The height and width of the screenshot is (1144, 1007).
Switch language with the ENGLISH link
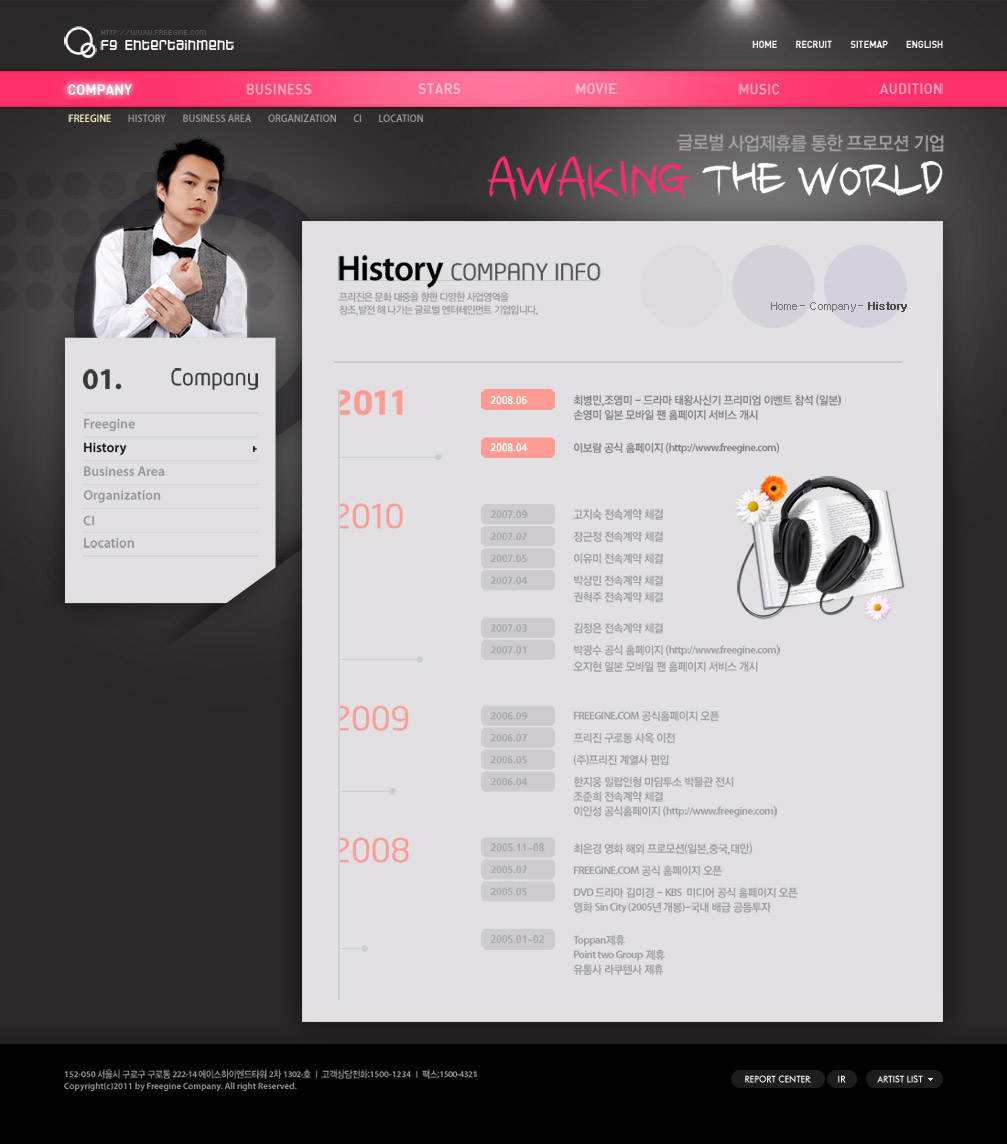(924, 45)
